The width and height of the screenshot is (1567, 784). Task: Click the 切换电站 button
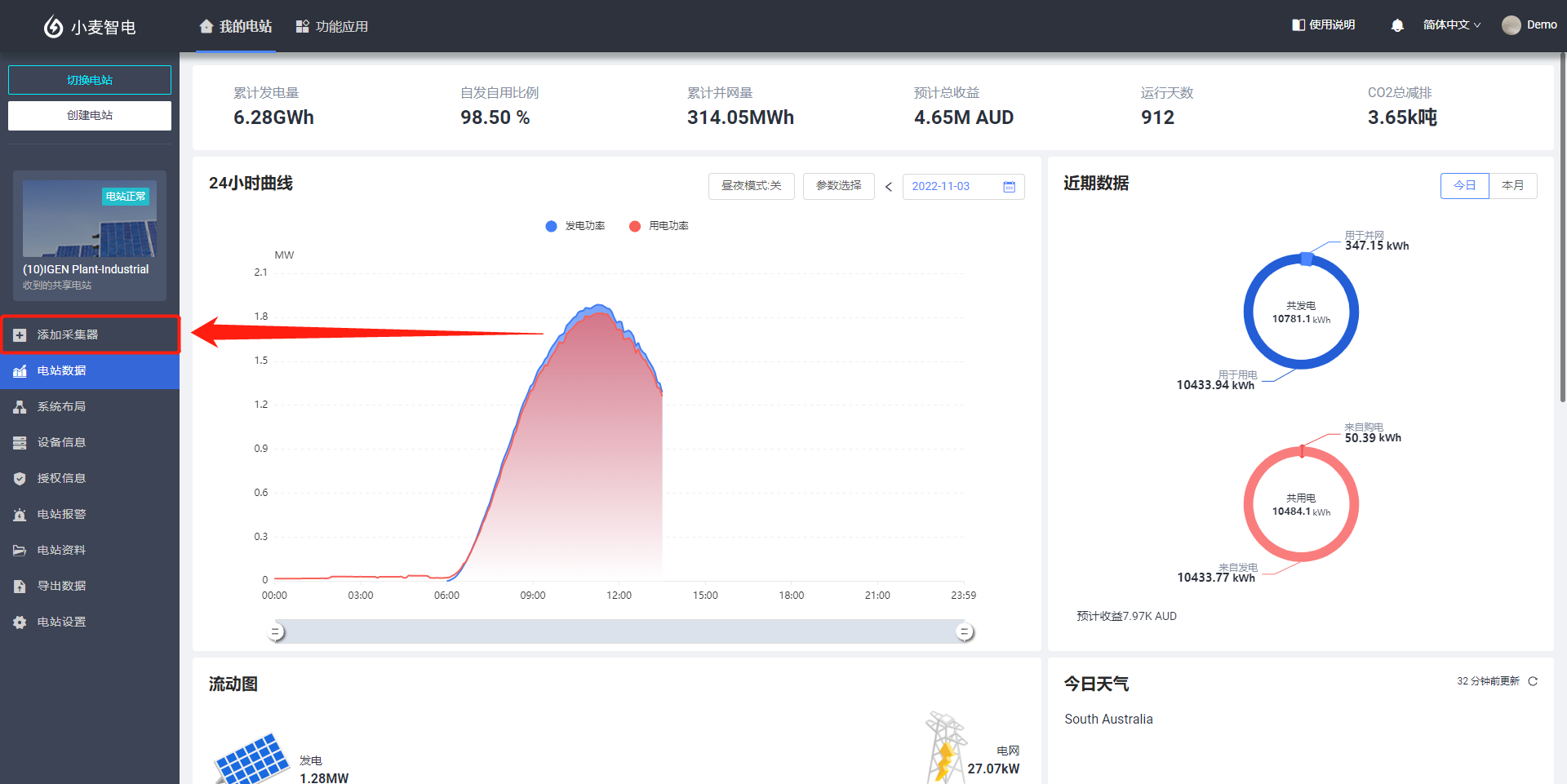tap(90, 80)
